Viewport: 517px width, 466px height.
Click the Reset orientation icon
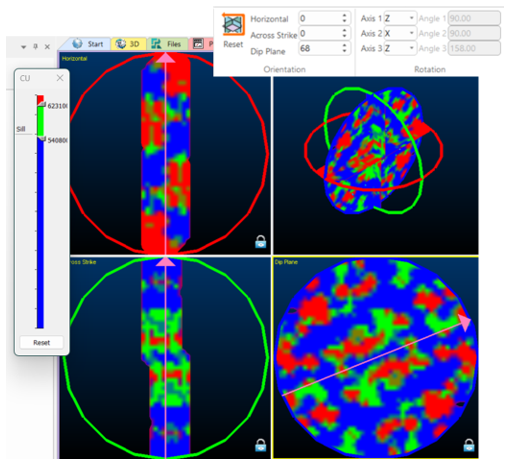point(233,25)
